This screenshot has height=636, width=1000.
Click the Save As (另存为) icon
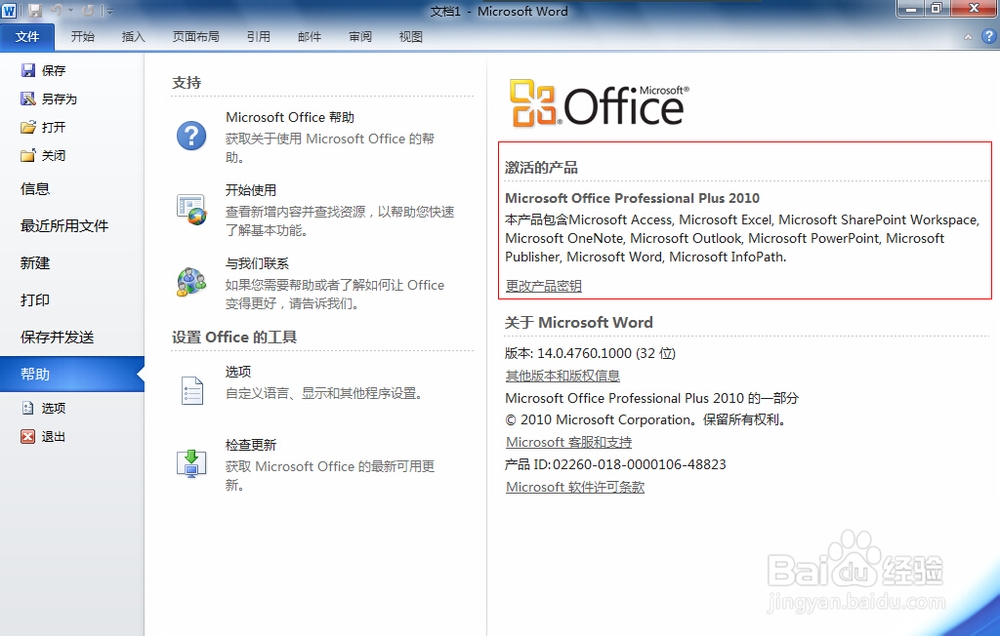tap(28, 99)
